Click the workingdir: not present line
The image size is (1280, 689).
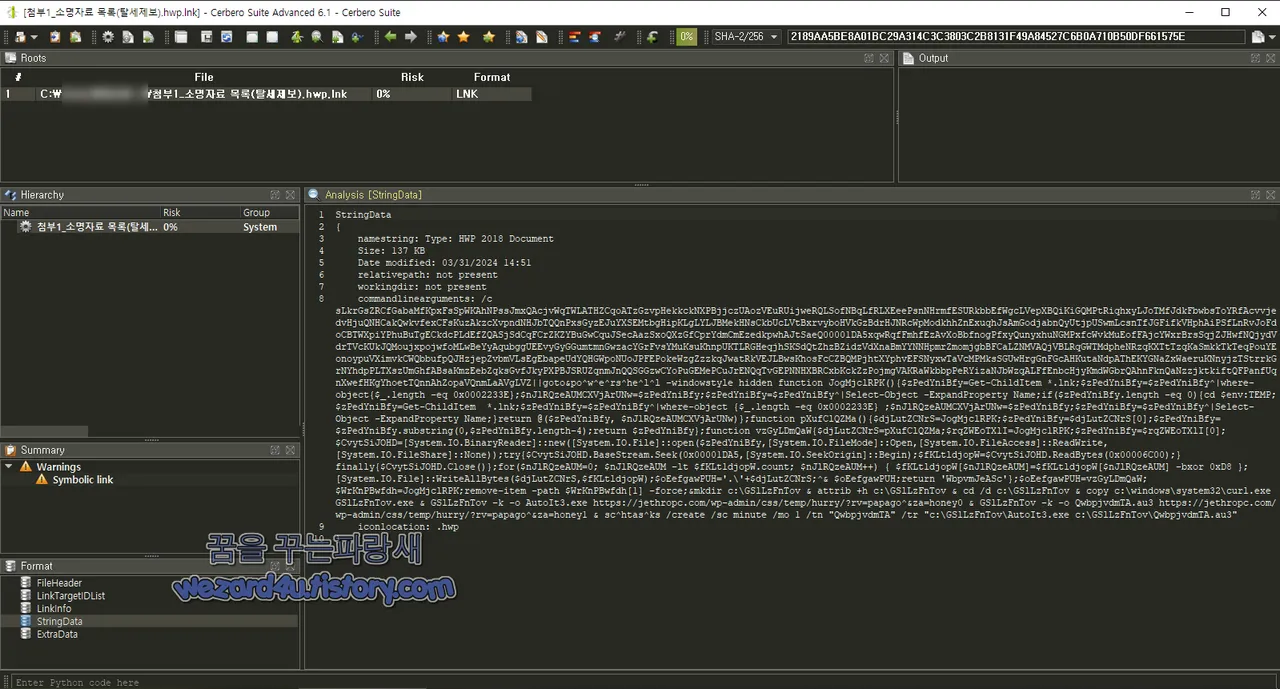point(422,287)
